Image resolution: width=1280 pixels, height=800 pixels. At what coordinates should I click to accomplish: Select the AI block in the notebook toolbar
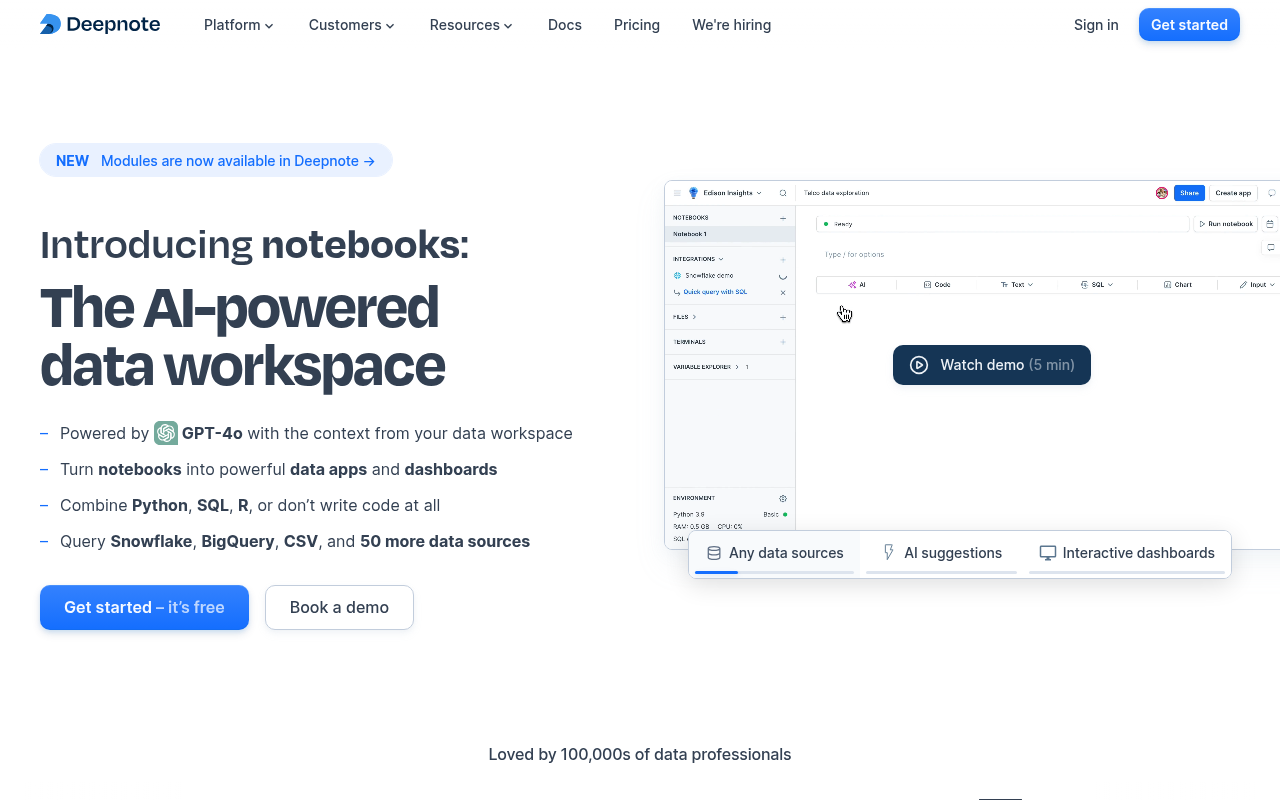[857, 284]
